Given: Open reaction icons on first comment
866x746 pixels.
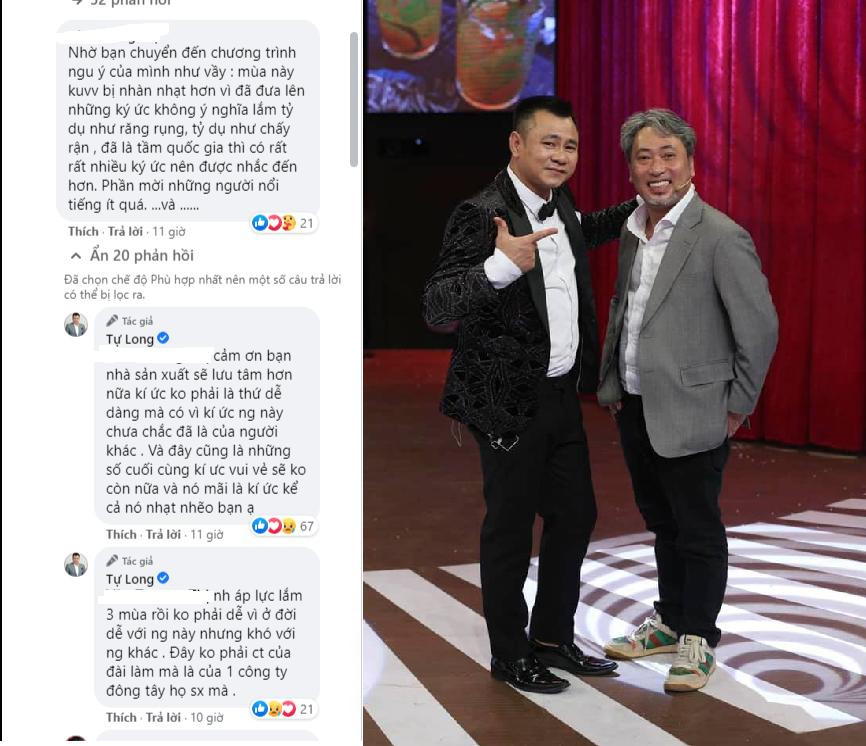Looking at the screenshot, I should pos(274,223).
